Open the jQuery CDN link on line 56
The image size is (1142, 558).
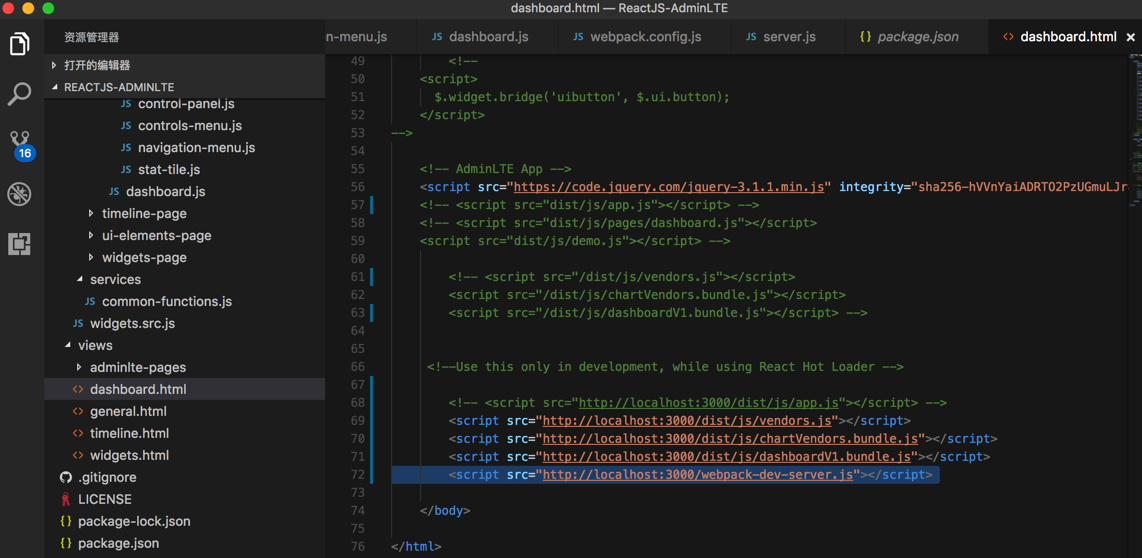(668, 187)
